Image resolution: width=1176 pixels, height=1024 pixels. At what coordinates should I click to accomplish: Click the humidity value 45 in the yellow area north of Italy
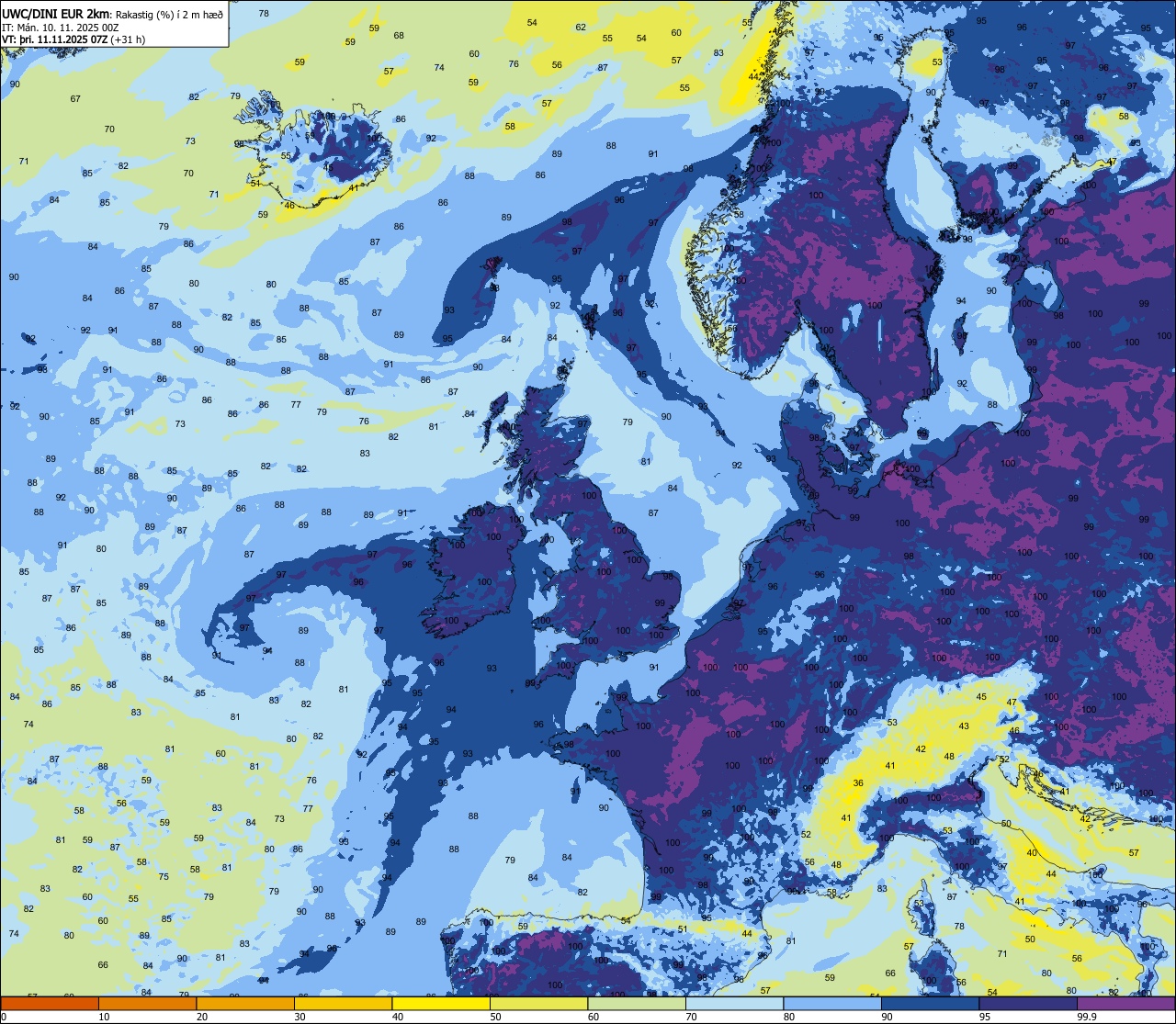click(981, 697)
